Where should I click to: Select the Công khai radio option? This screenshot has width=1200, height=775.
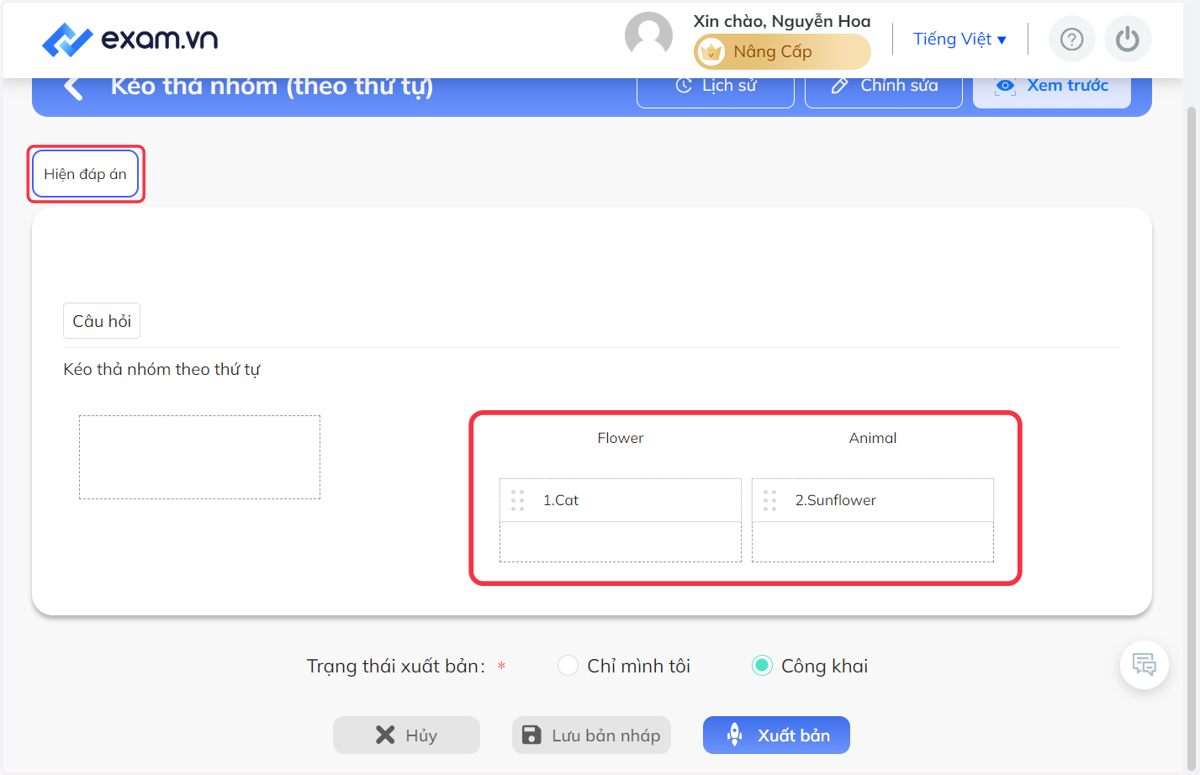(x=762, y=666)
